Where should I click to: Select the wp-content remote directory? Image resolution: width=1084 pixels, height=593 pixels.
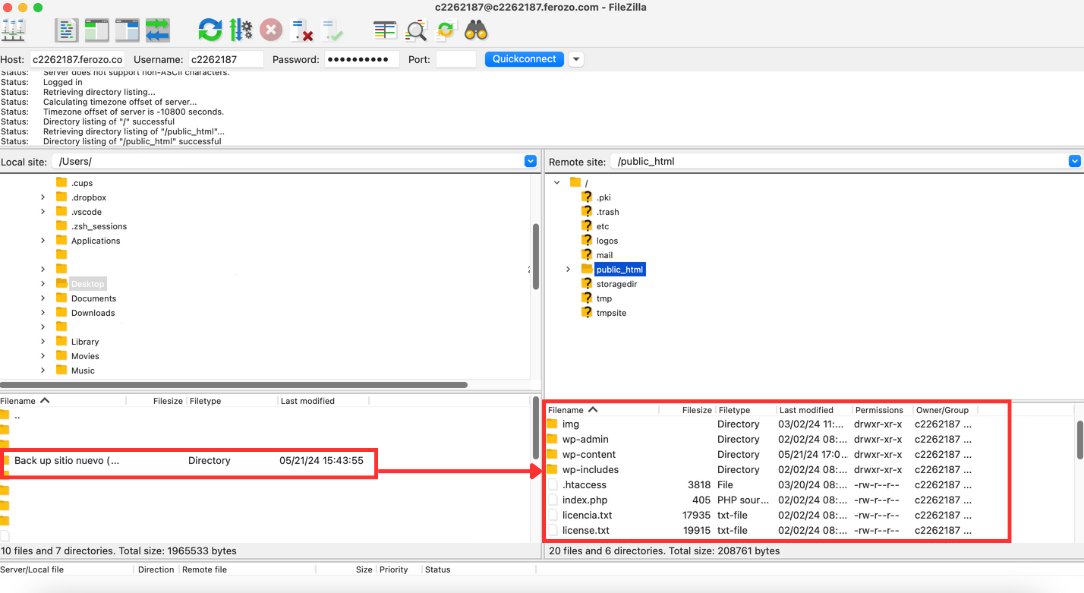point(588,454)
